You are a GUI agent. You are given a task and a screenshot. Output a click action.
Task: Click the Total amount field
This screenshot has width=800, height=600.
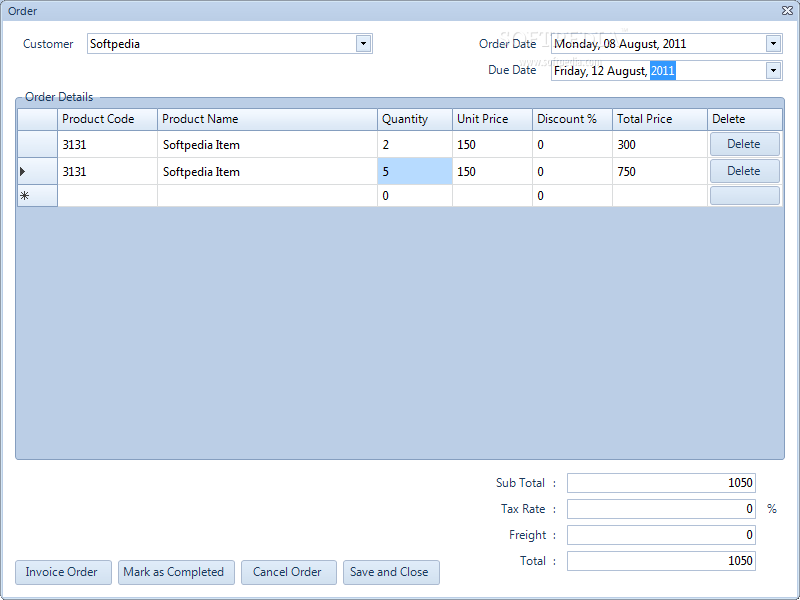click(x=661, y=561)
